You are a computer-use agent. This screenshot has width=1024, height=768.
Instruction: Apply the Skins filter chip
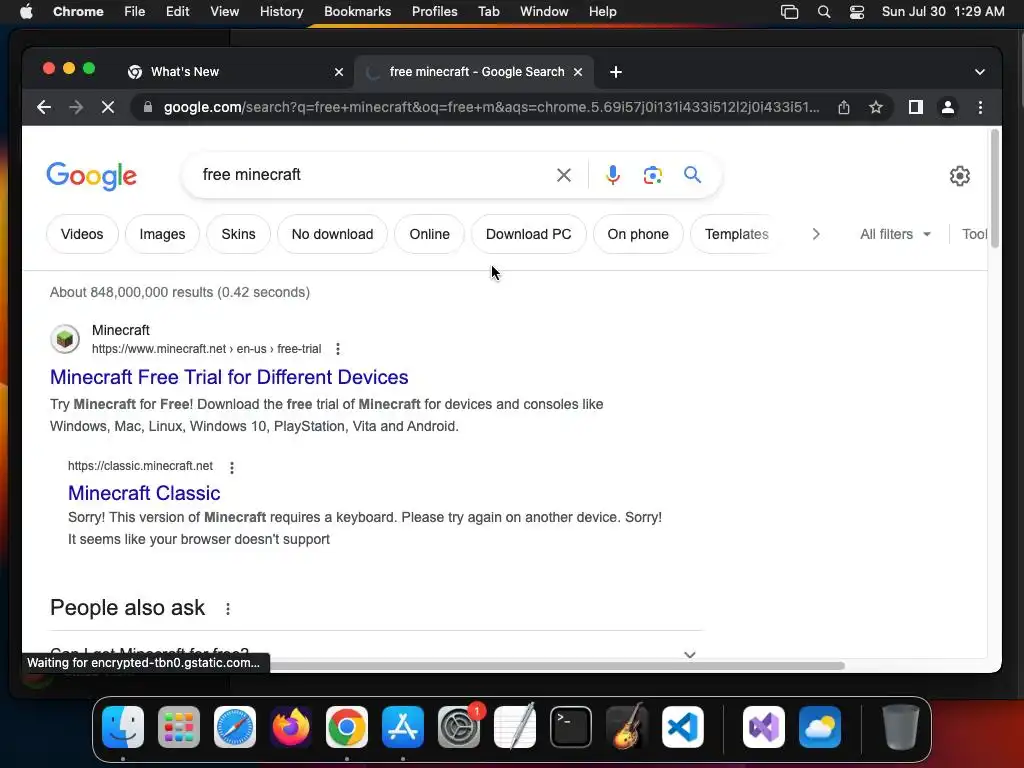[238, 234]
